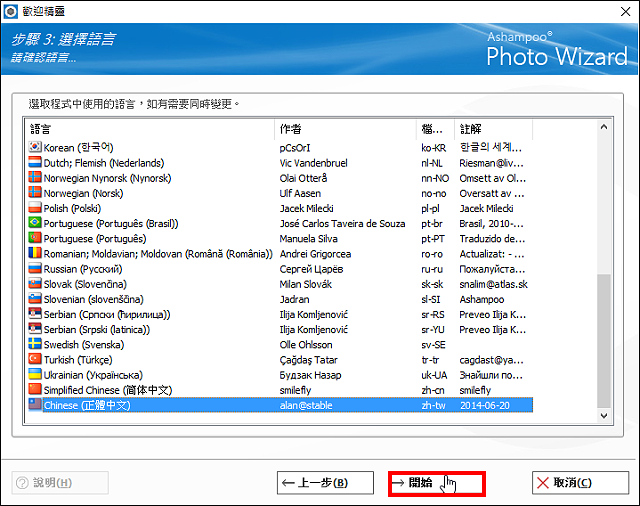Click the scrollbar up arrow
The height and width of the screenshot is (506, 640).
(604, 127)
